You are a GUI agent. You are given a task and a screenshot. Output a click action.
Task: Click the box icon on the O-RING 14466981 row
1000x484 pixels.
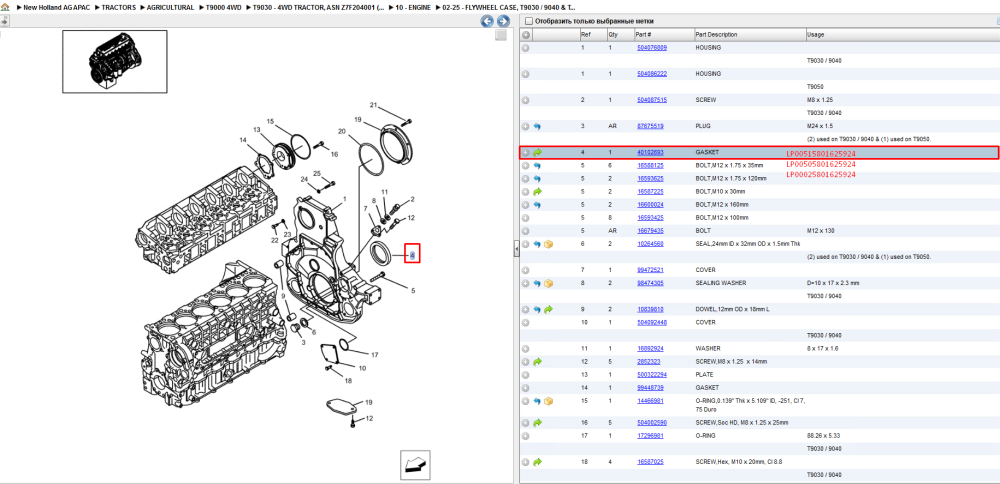pyautogui.click(x=548, y=401)
